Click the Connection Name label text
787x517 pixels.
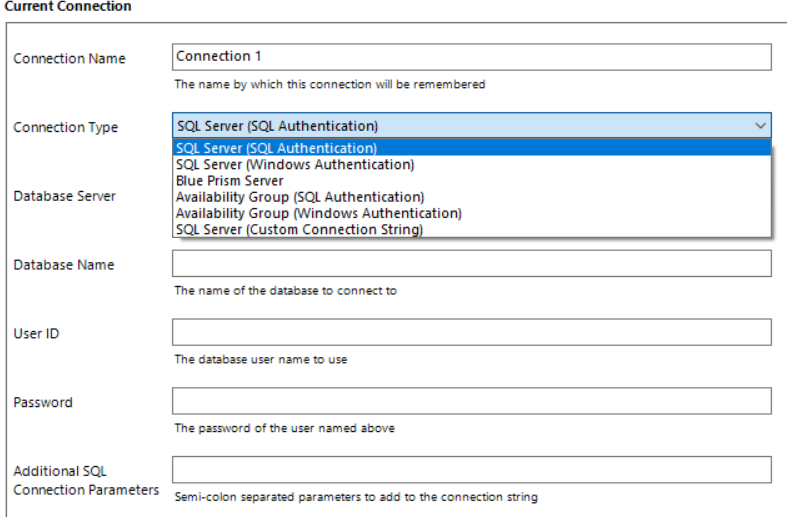click(70, 59)
